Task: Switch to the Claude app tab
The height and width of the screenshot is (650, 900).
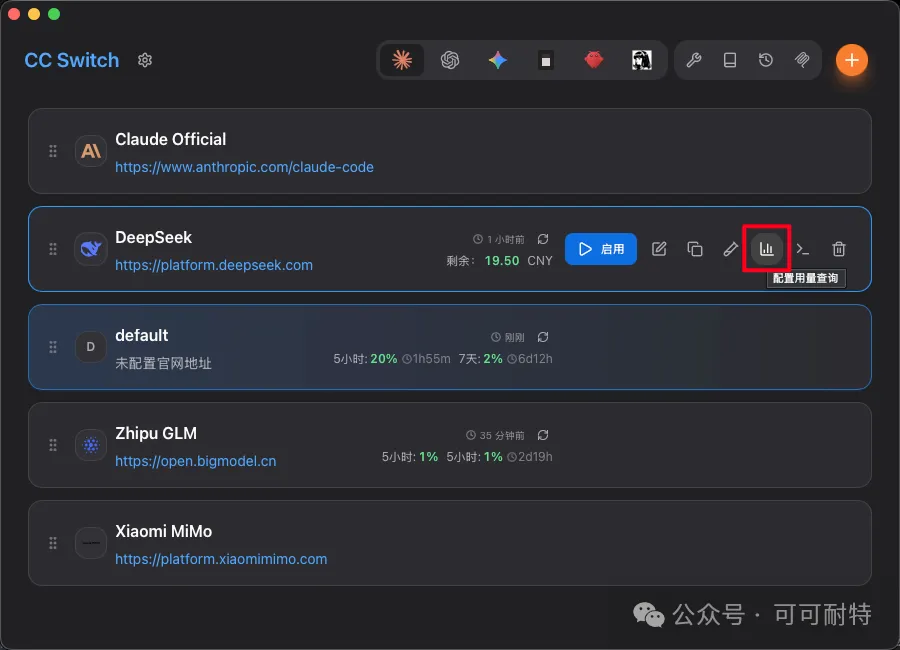Action: coord(402,60)
